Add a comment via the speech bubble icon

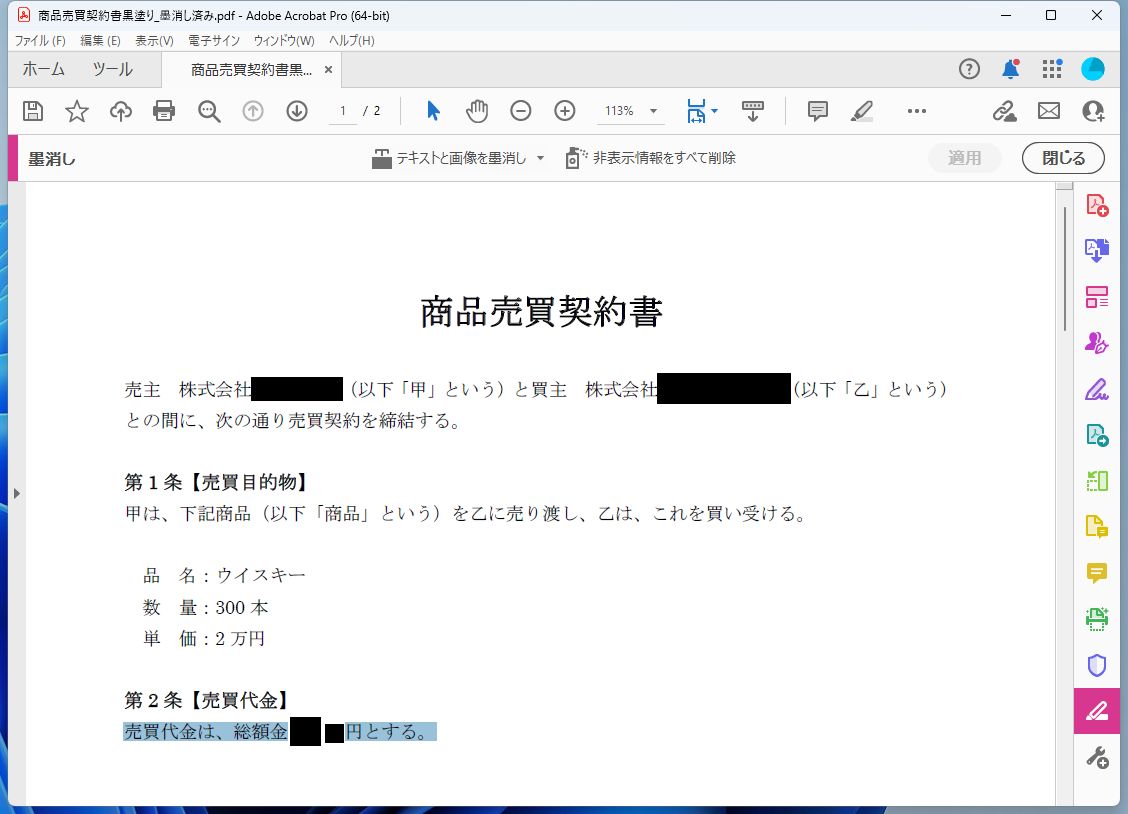pyautogui.click(x=817, y=111)
